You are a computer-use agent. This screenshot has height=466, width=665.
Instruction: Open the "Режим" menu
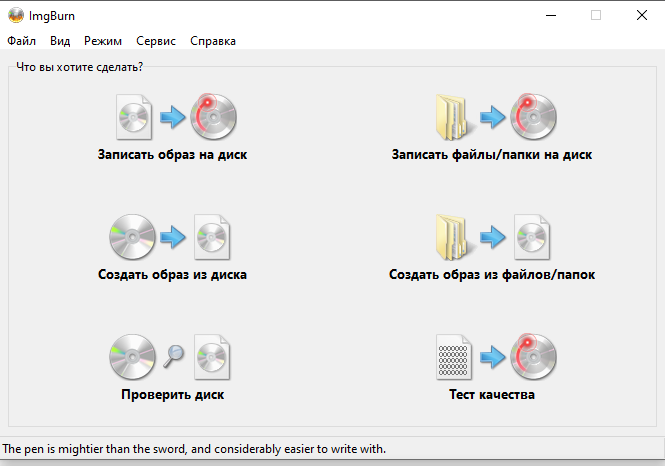(x=103, y=41)
